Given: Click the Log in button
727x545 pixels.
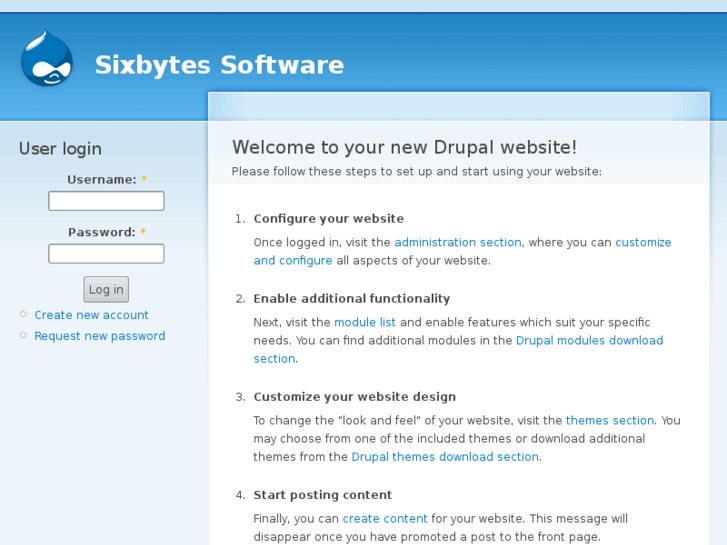Looking at the screenshot, I should point(106,289).
